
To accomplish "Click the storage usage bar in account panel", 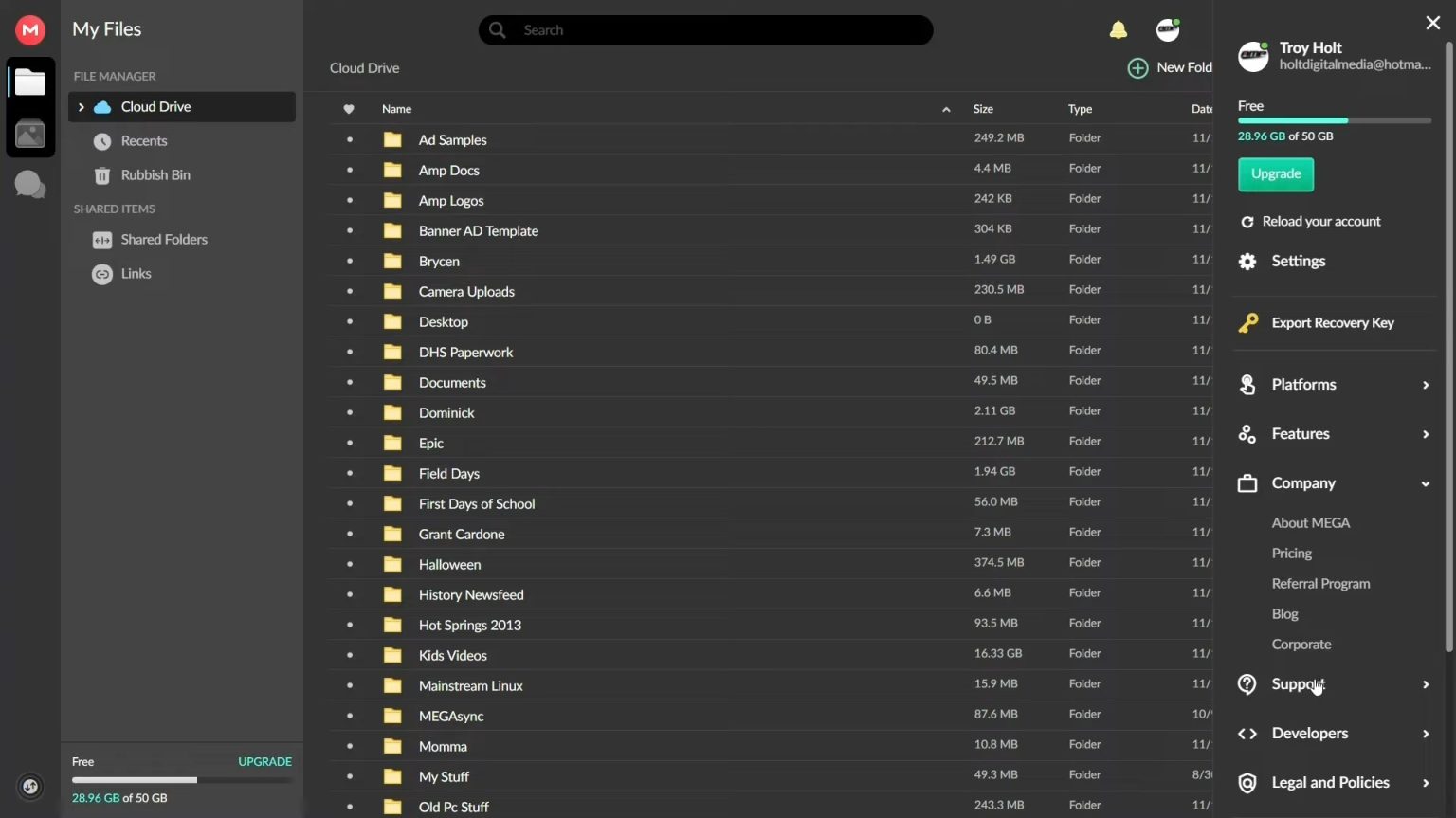I will (x=1334, y=120).
